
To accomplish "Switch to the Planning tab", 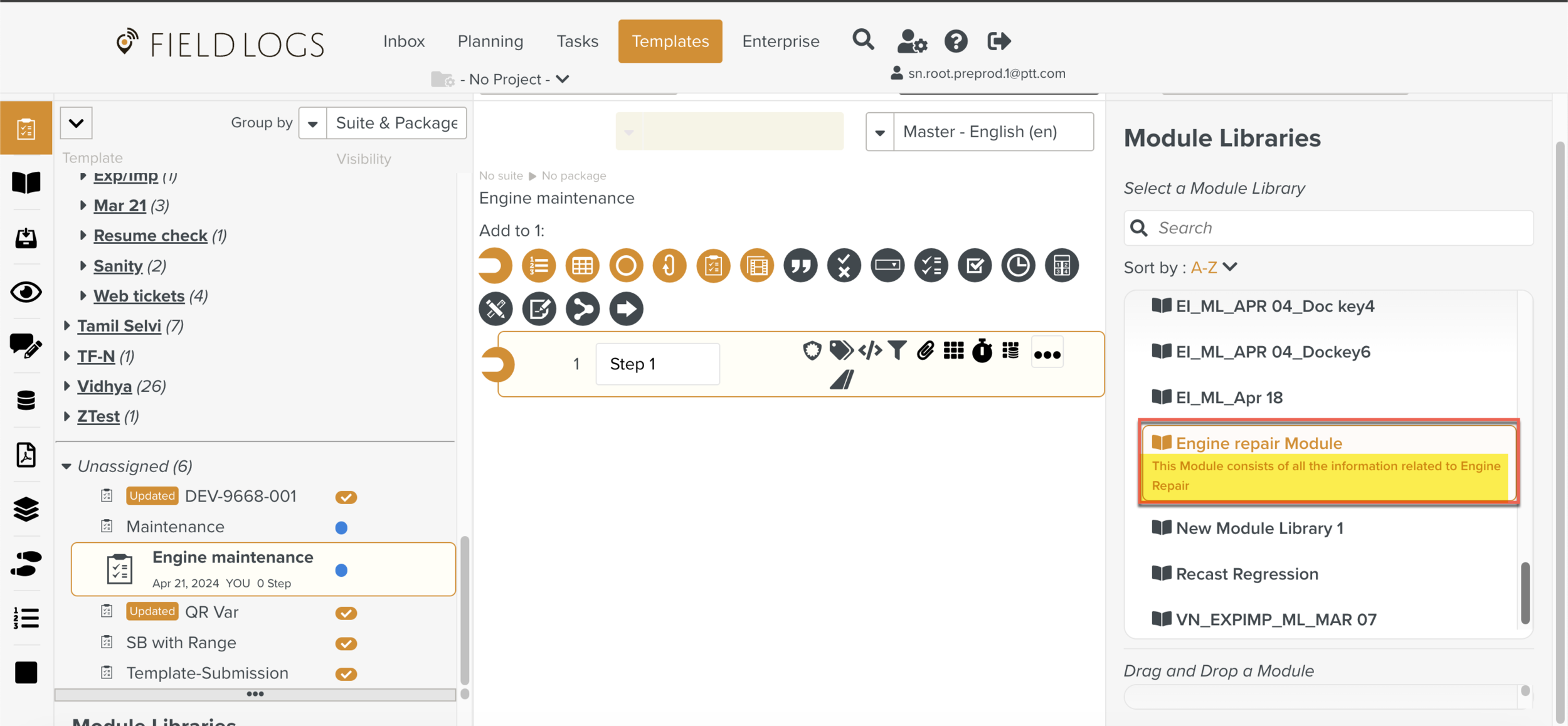I will [x=490, y=41].
